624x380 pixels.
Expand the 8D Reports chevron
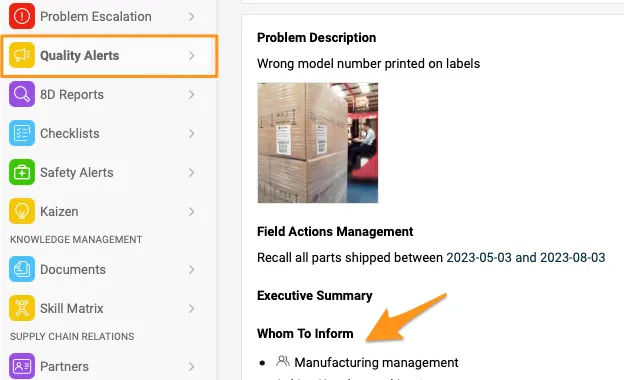[x=191, y=94]
